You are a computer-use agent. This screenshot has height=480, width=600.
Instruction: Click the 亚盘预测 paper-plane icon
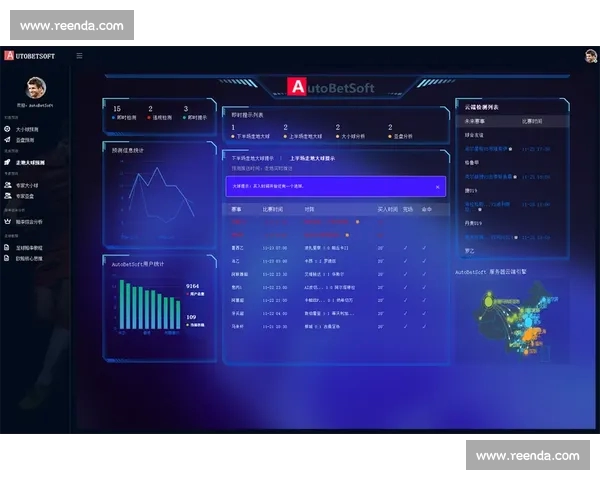(7, 140)
